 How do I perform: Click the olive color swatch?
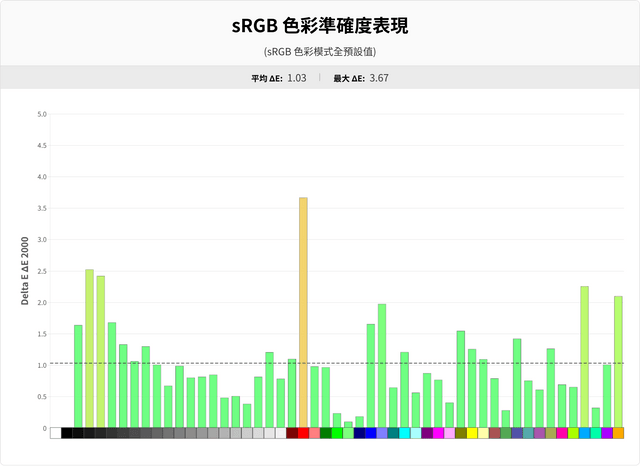coord(461,433)
